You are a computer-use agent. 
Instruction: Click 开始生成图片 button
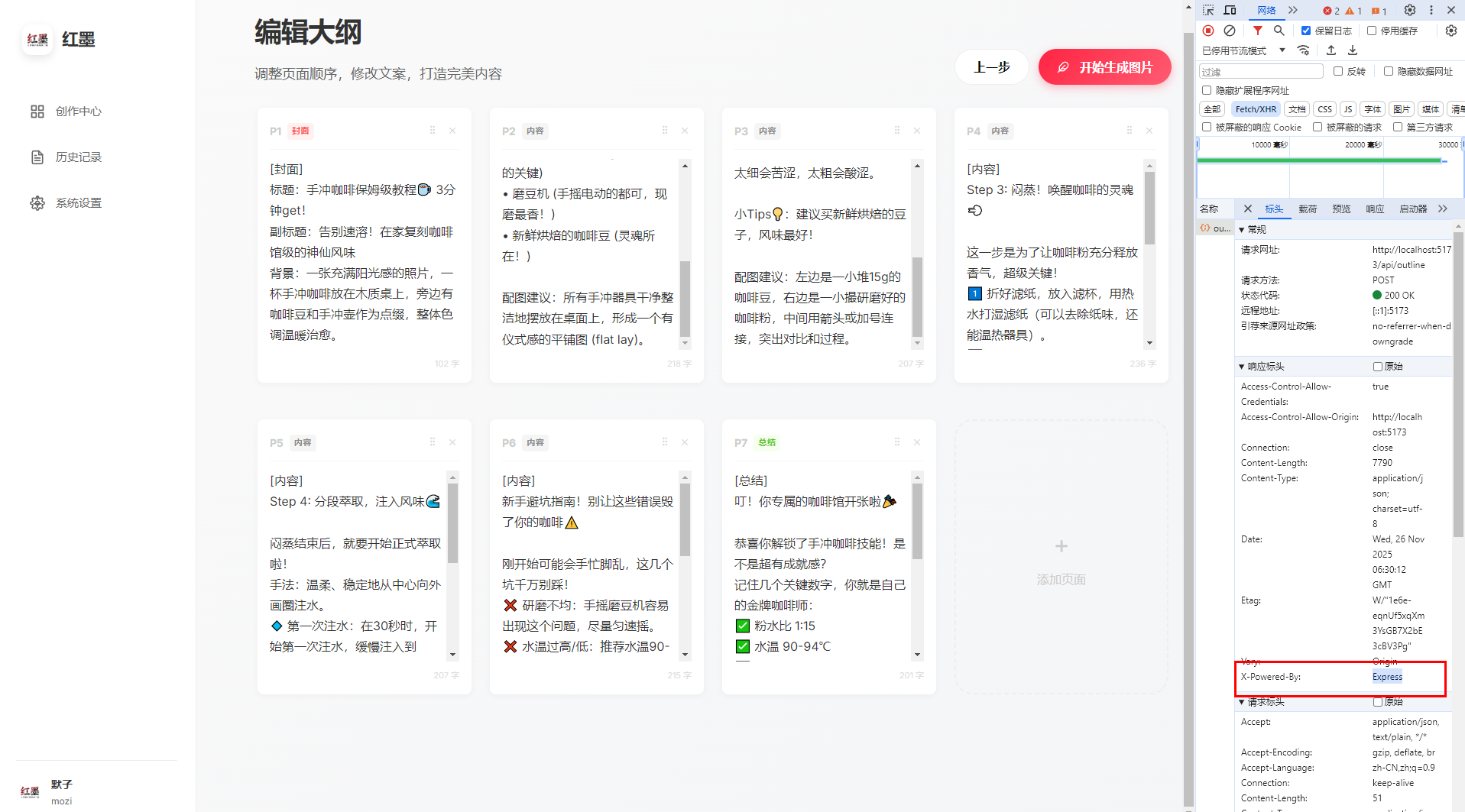pyautogui.click(x=1105, y=67)
